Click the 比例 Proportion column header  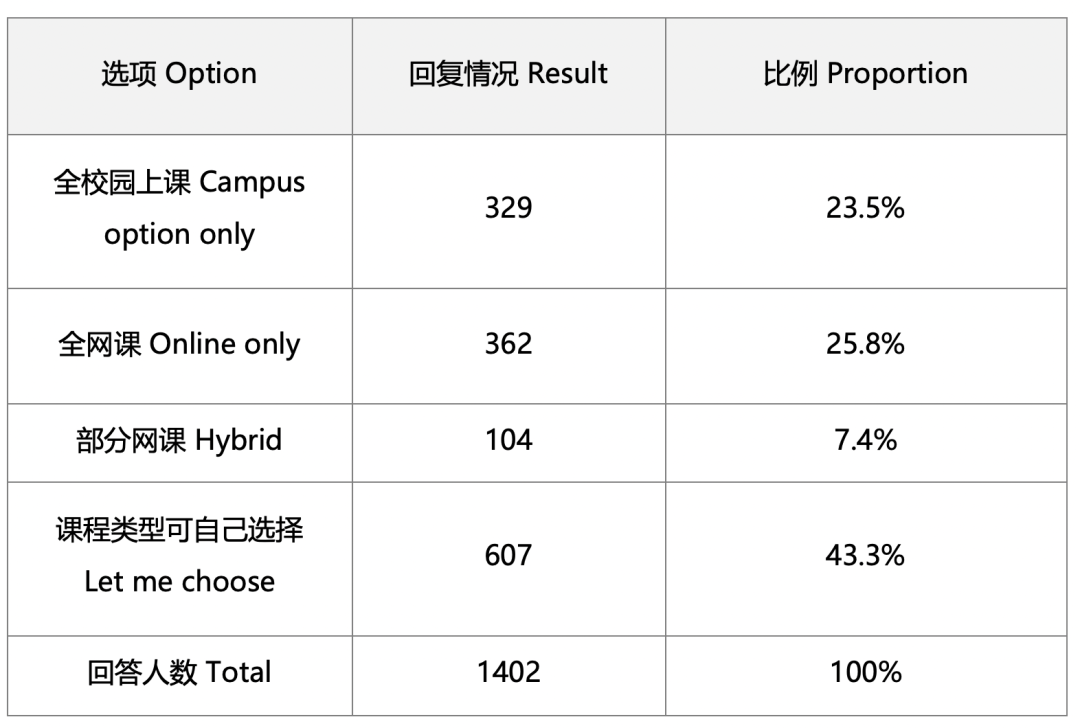[865, 74]
